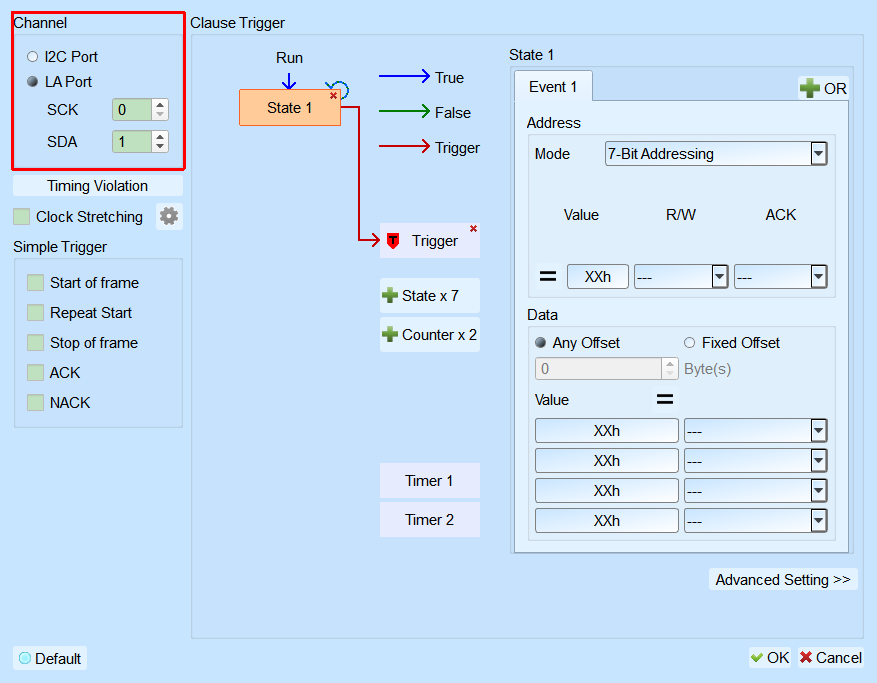Image resolution: width=877 pixels, height=683 pixels.
Task: Check Start of frame trigger
Action: coord(35,282)
